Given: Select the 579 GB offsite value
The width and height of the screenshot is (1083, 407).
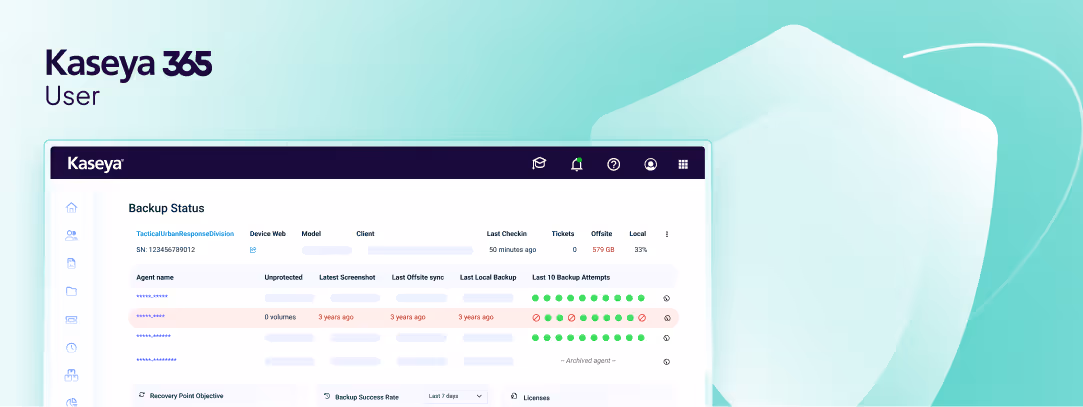Looking at the screenshot, I should [603, 249].
